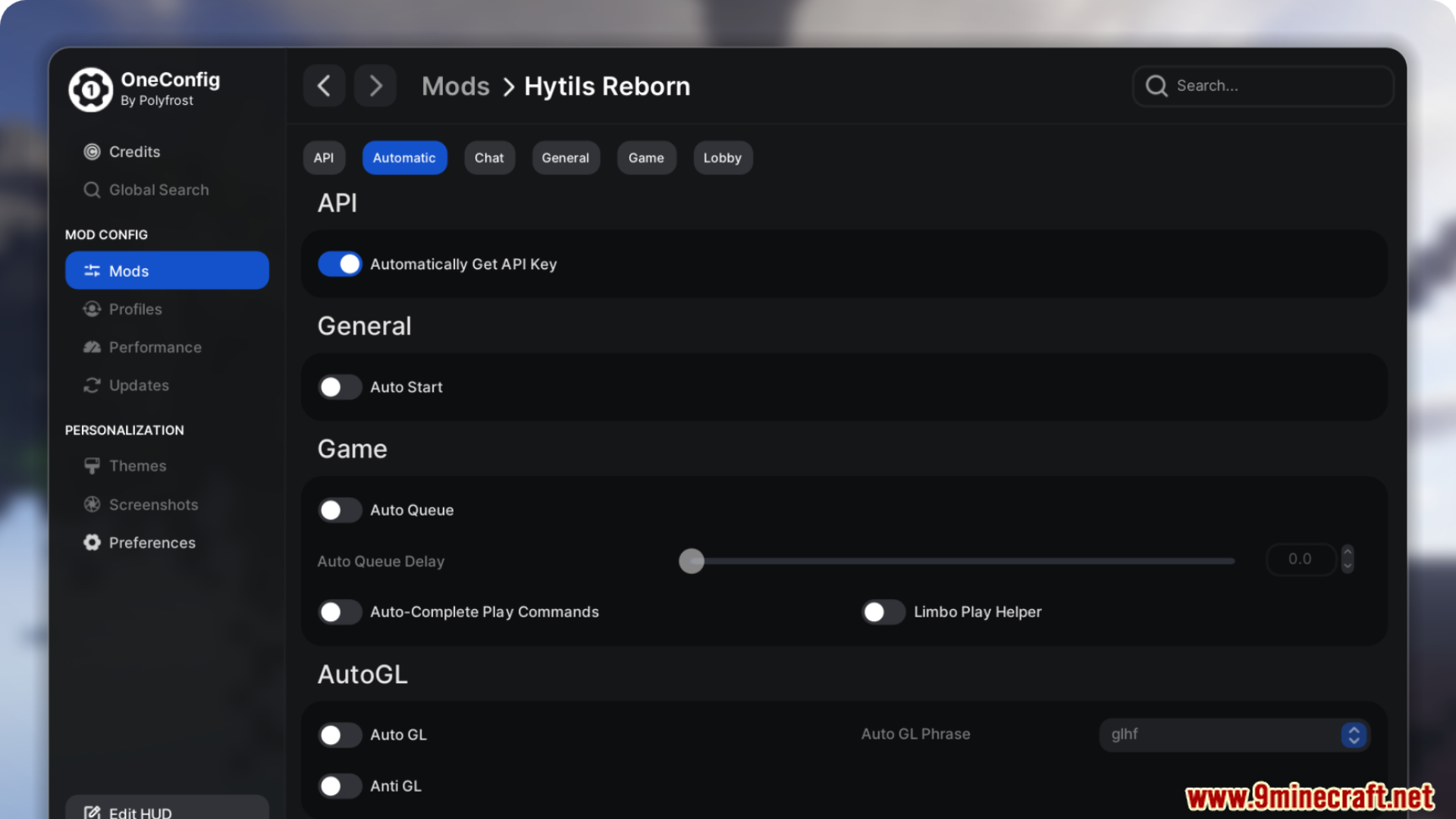
Task: Toggle Limbo Play Helper on
Action: coord(883,612)
